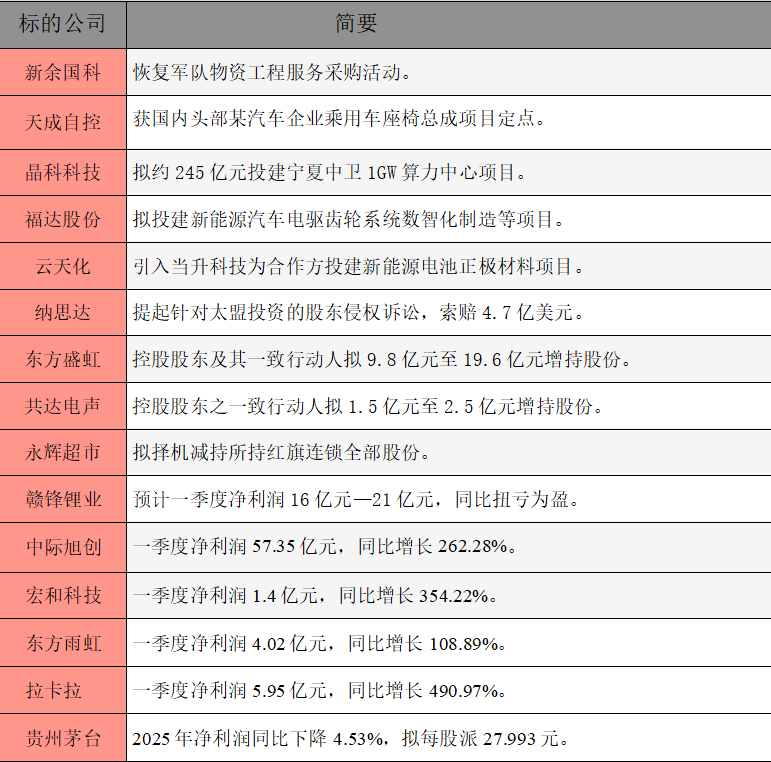This screenshot has width=771, height=762.
Task: Select summary 2025年净利润同比下降4.53%
Action: (449, 738)
